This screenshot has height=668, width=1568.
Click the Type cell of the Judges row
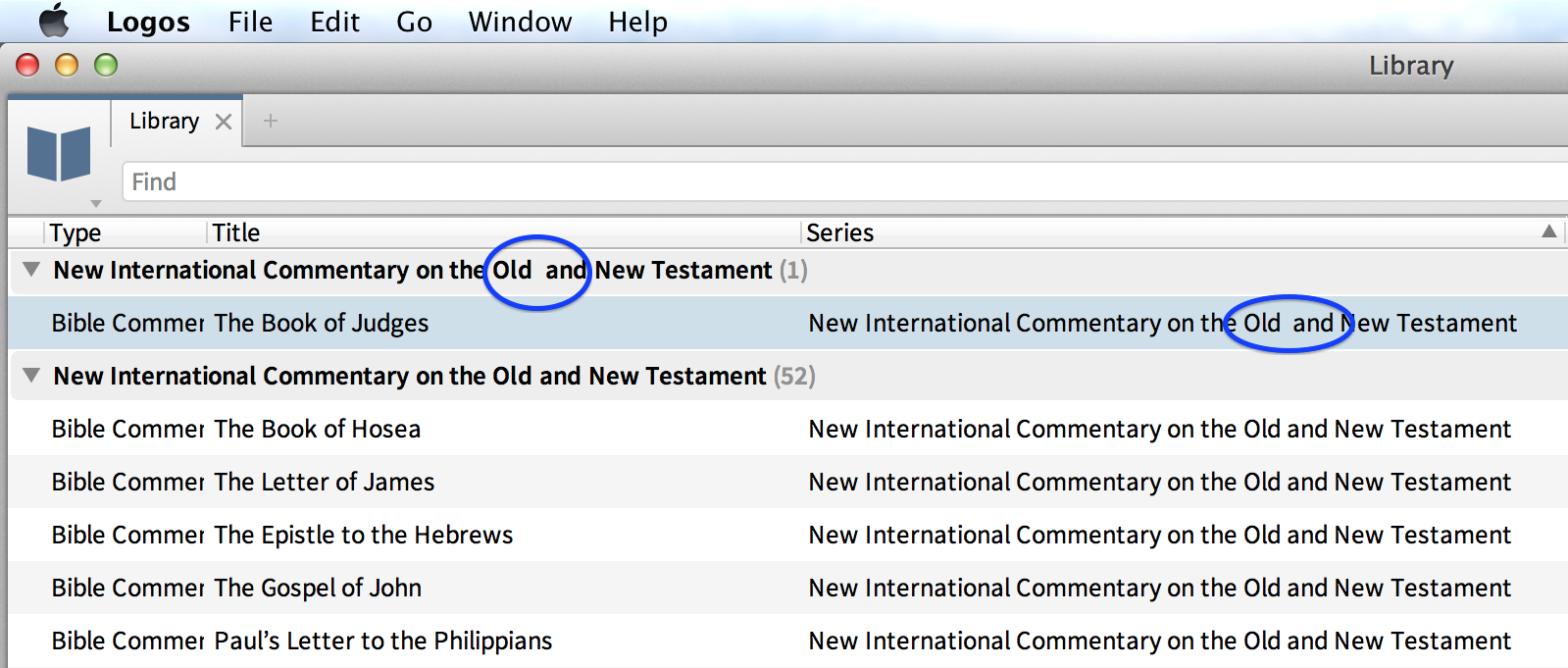coord(127,323)
